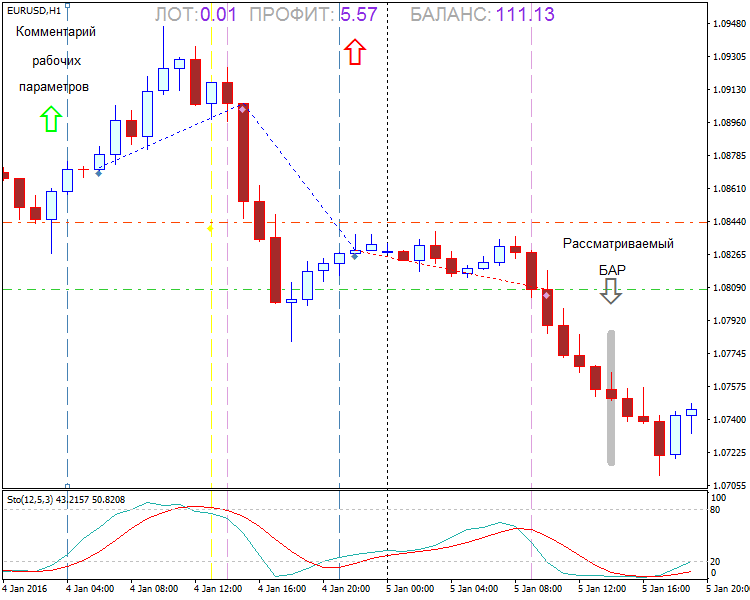Select the pink diamond near 5 Jan 08:00
The height and width of the screenshot is (600, 750).
[547, 295]
